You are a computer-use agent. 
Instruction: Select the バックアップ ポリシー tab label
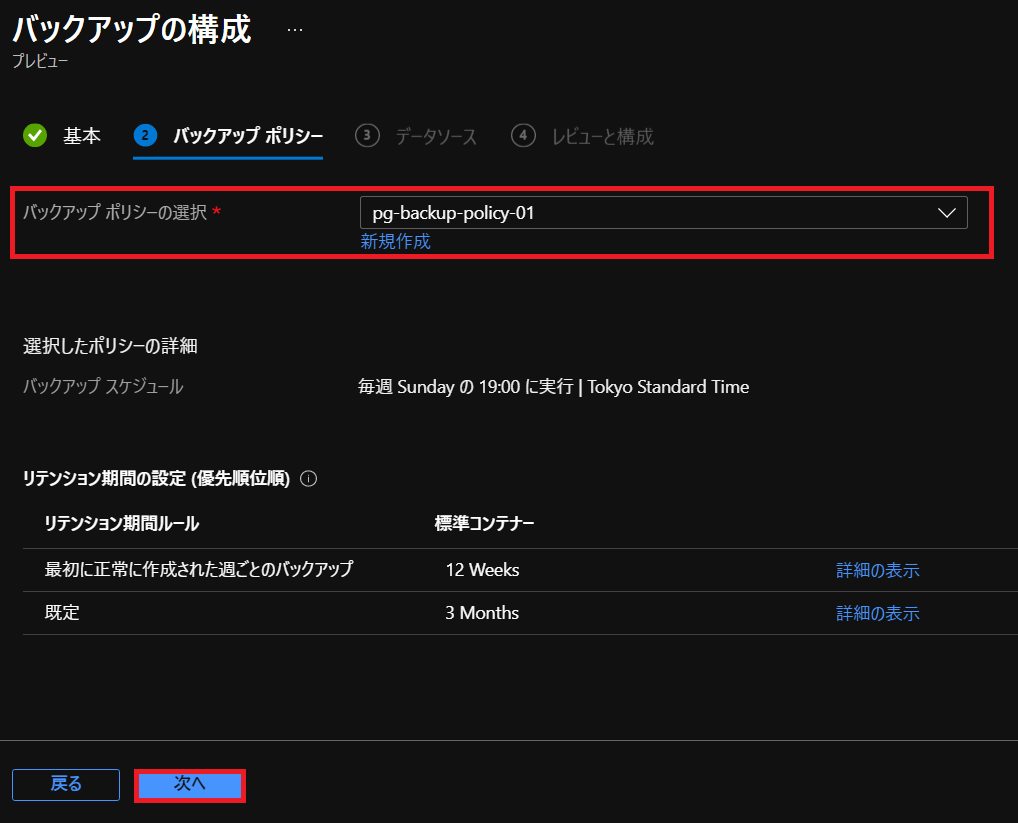(247, 137)
